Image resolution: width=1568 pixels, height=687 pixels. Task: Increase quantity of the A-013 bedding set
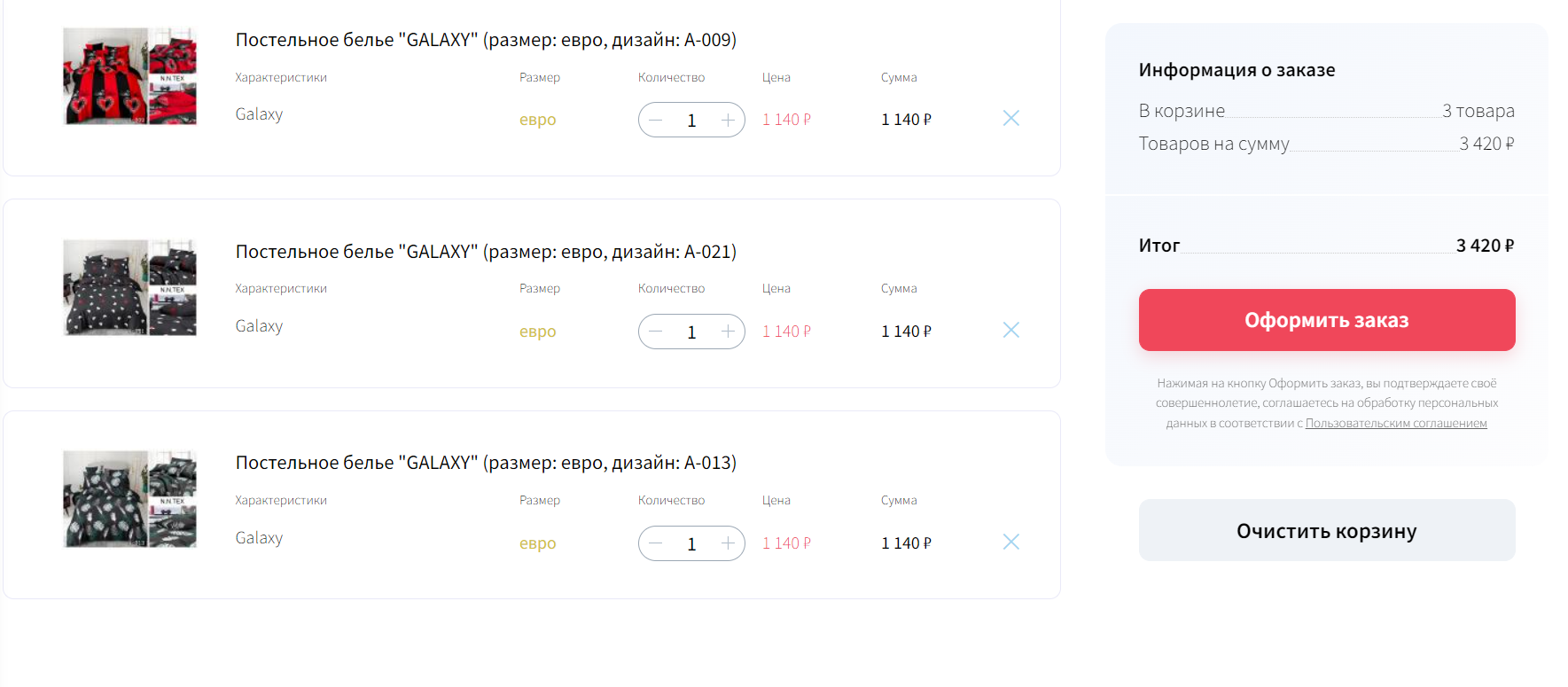click(728, 543)
